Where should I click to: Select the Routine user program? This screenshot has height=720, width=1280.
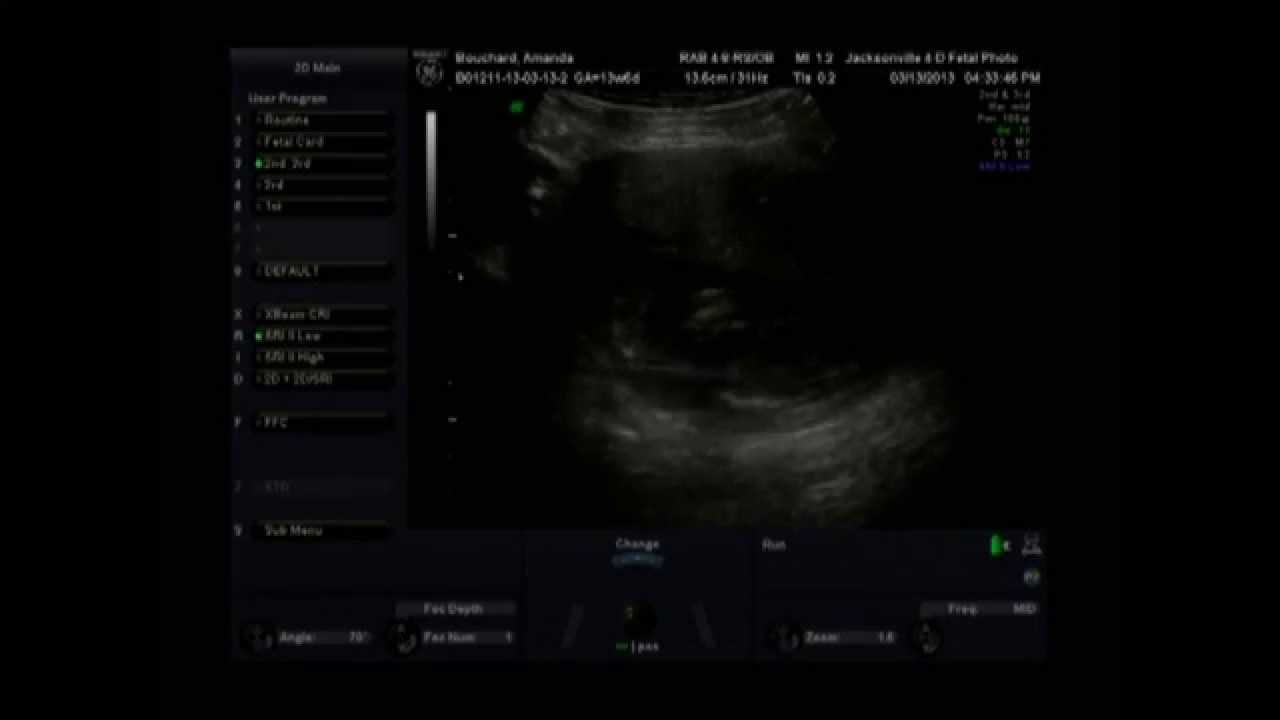point(322,120)
